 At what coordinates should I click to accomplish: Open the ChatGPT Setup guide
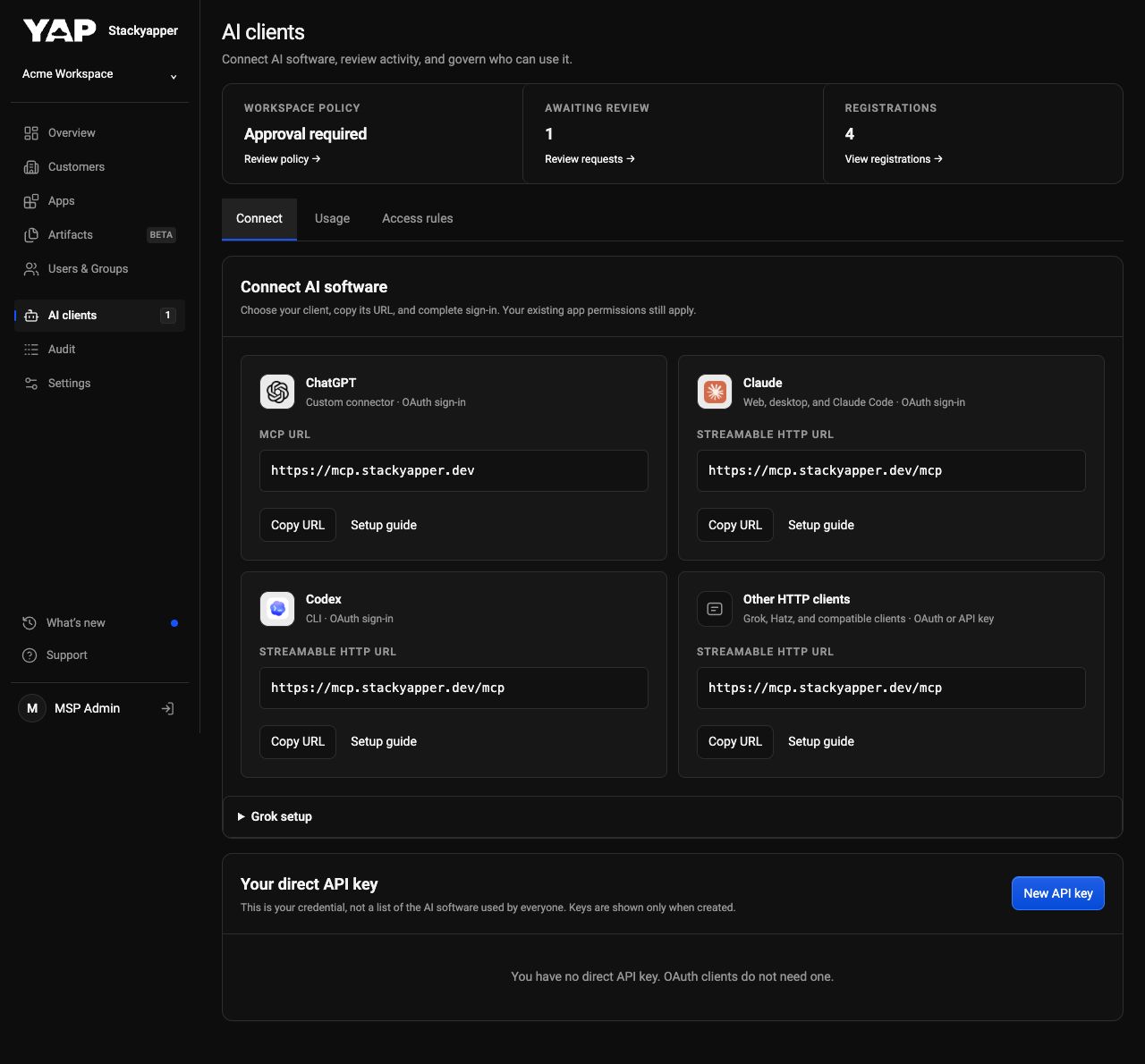(384, 526)
